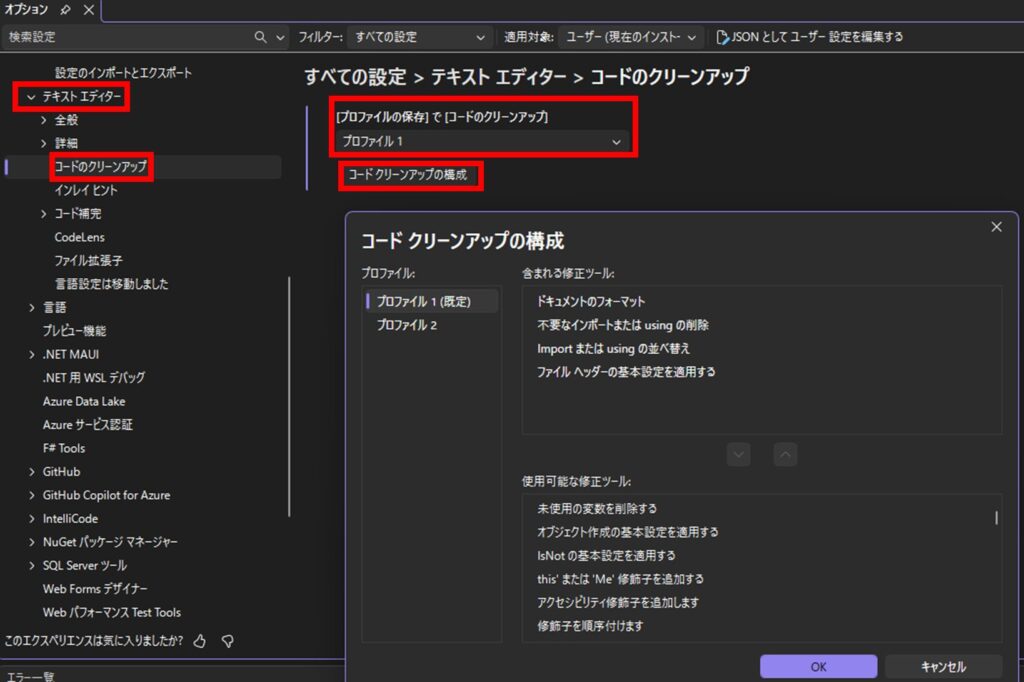
Task: Pin the オプション tab
Action: pyautogui.click(x=65, y=10)
